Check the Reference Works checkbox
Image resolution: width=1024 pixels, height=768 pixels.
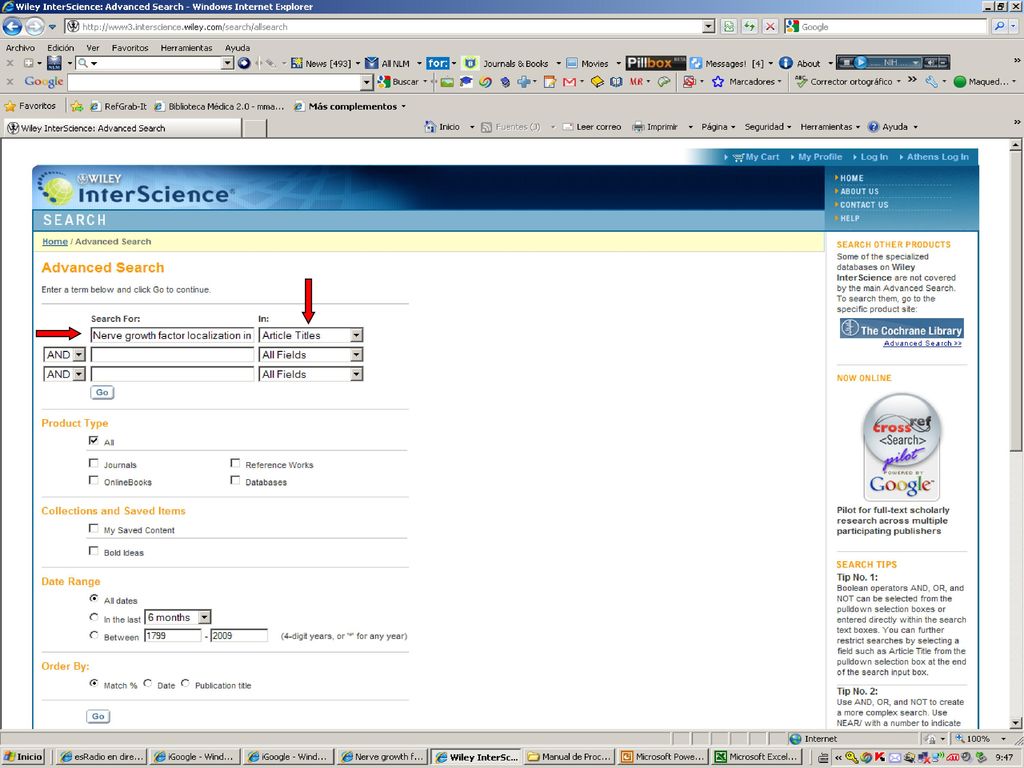click(x=235, y=463)
